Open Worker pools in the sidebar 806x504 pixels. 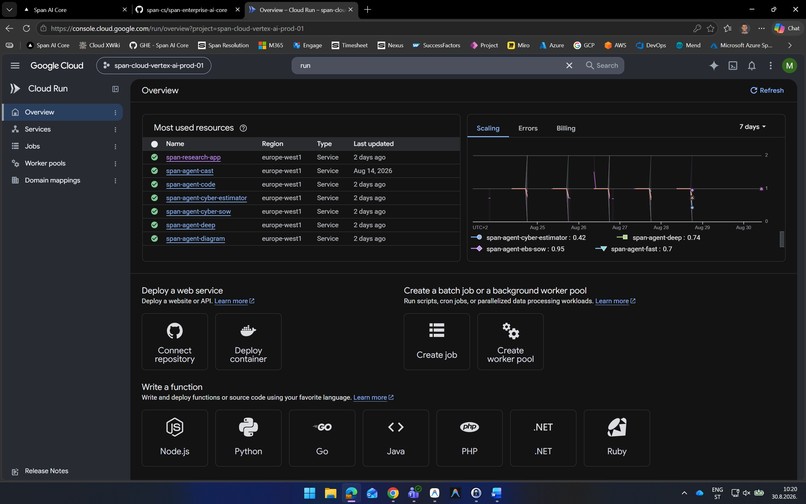pos(45,164)
